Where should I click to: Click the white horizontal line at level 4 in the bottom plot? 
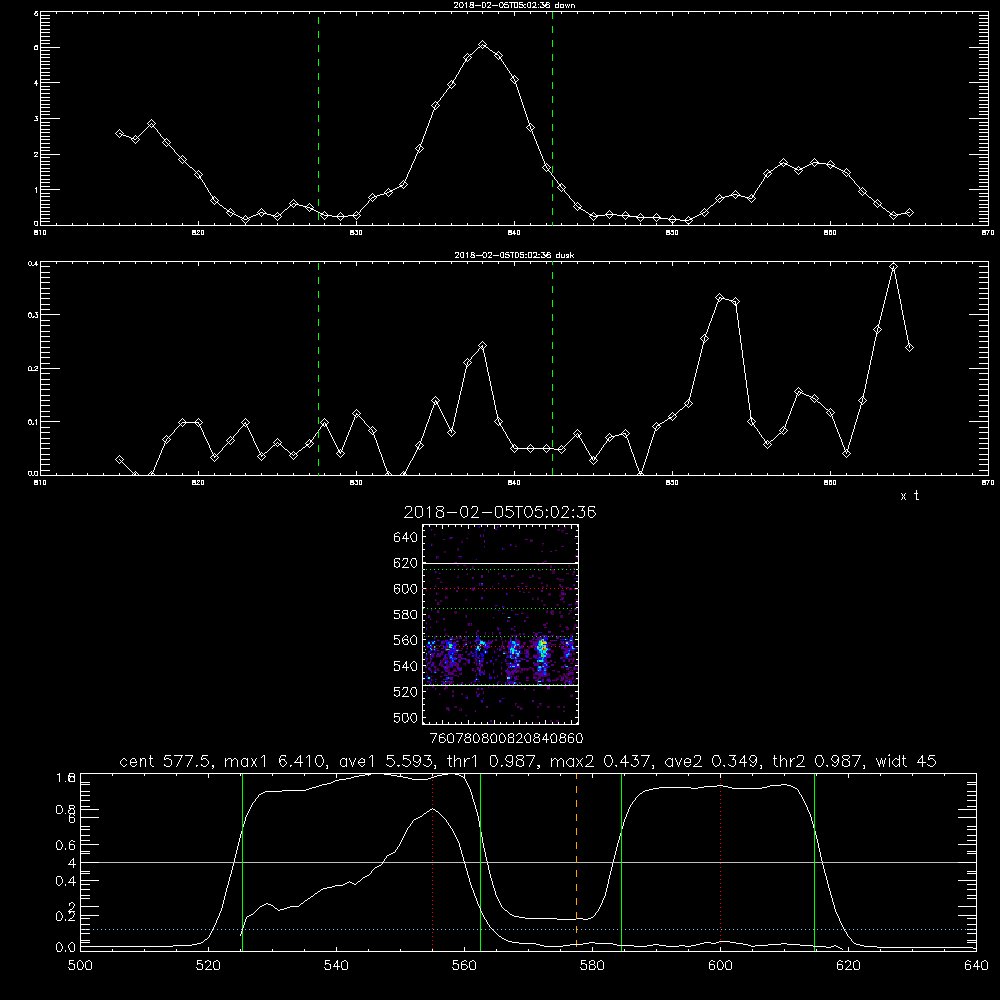point(528,862)
